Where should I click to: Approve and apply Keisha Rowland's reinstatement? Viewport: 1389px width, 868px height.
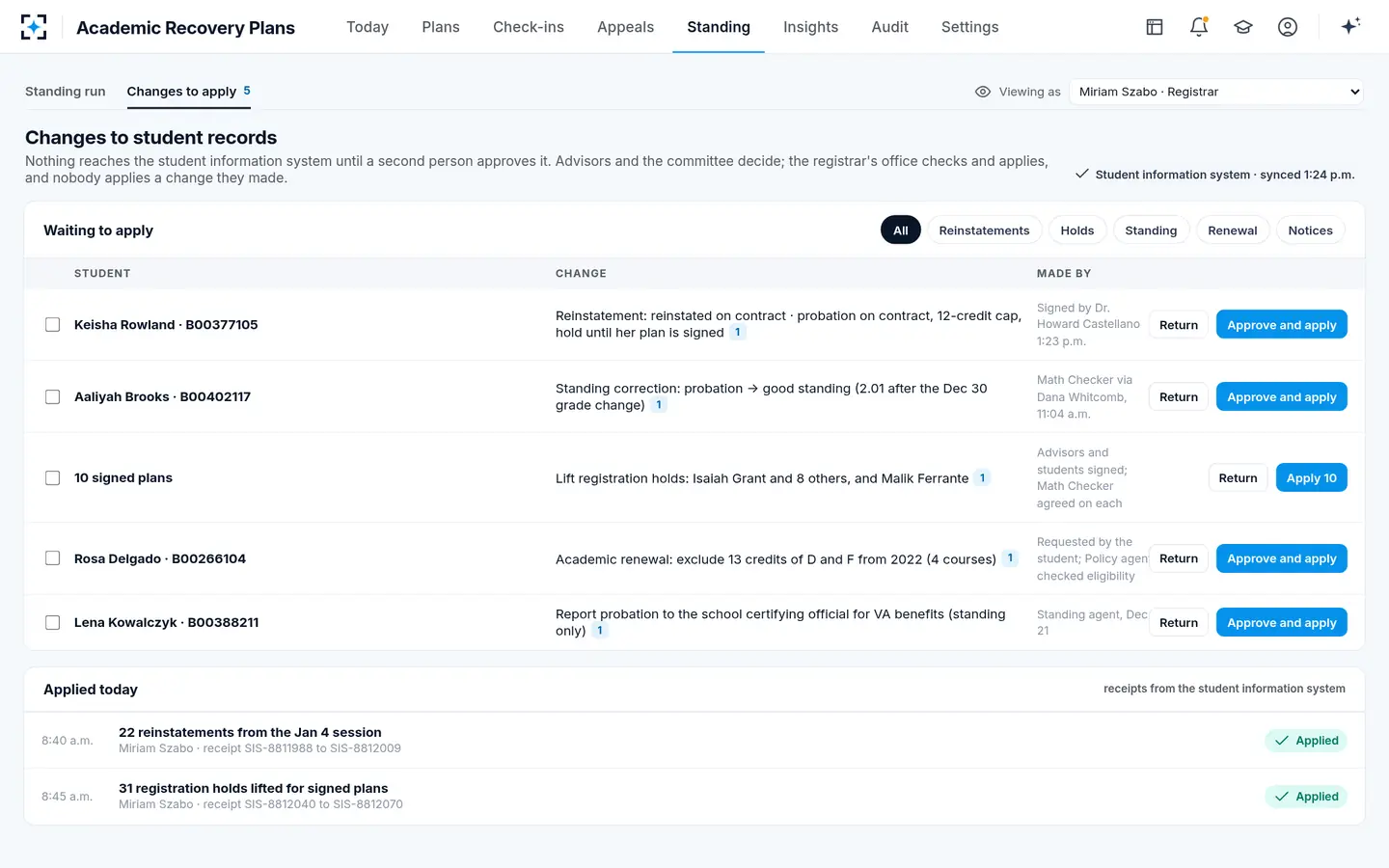point(1281,325)
